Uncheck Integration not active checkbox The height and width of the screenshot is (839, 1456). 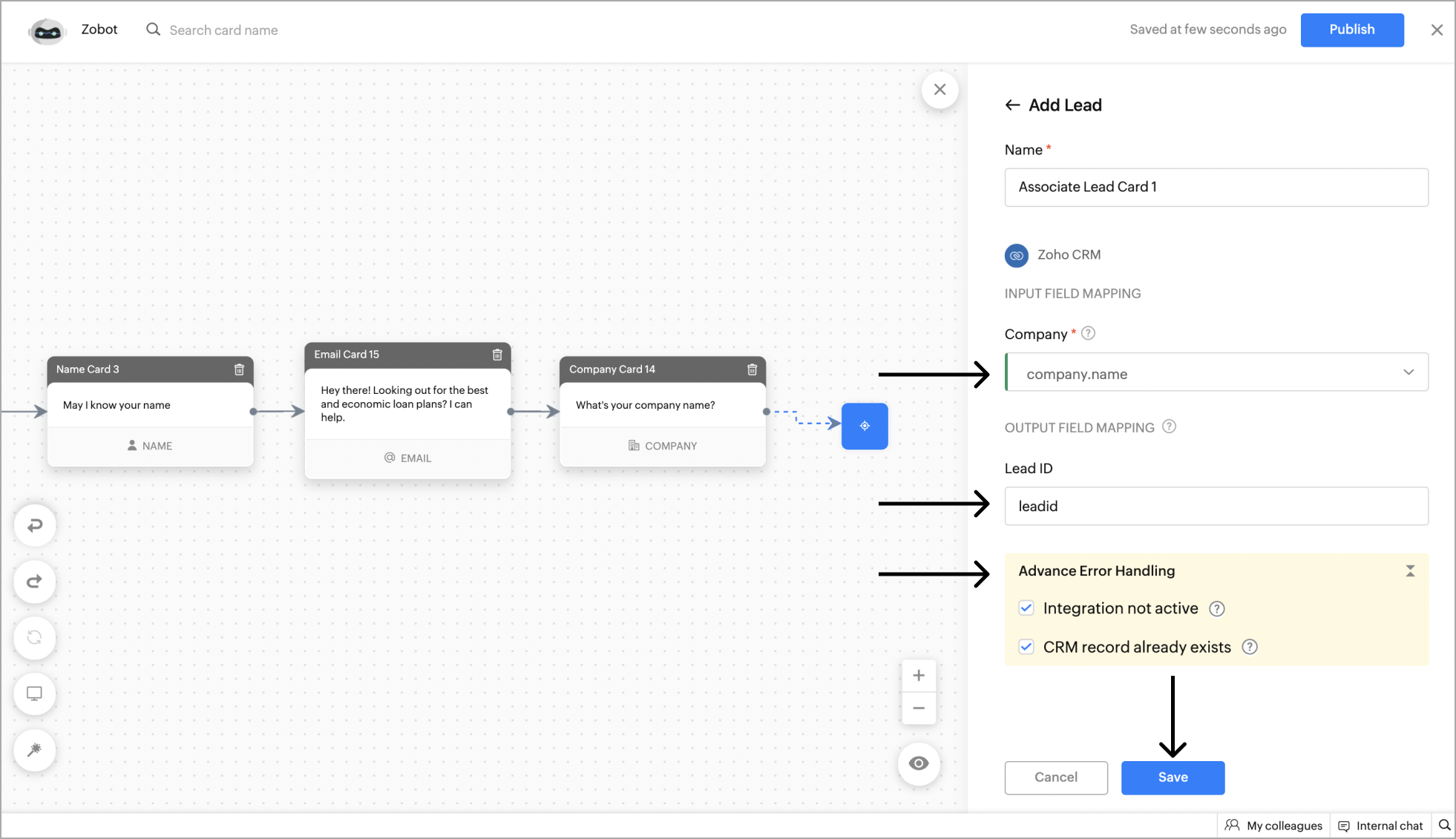coord(1026,608)
